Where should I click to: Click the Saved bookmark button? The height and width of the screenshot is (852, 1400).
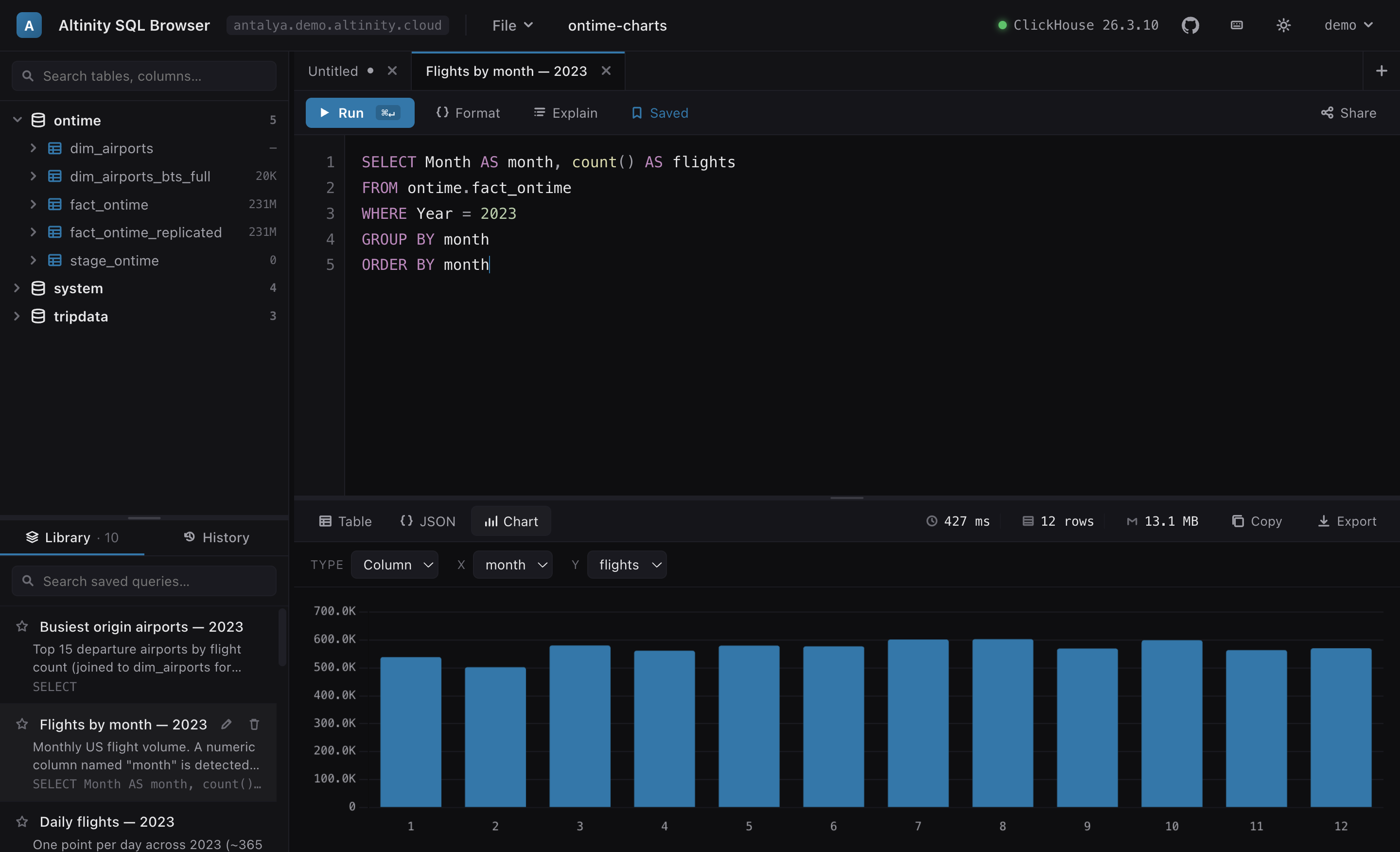659,112
